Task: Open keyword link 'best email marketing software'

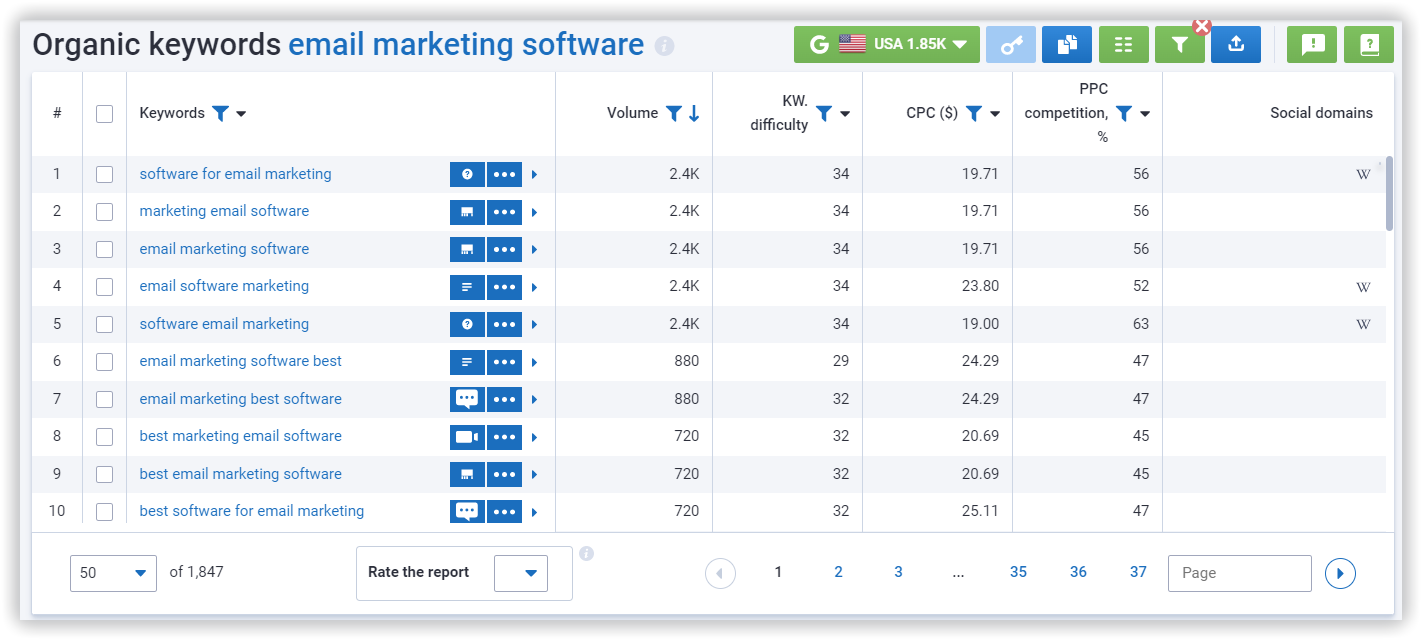Action: (240, 474)
